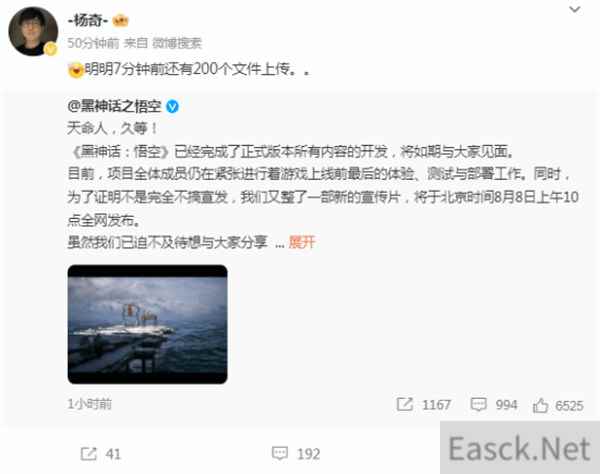Image resolution: width=600 pixels, height=474 pixels.
Task: Open the post options chevron menu
Action: (x=575, y=10)
